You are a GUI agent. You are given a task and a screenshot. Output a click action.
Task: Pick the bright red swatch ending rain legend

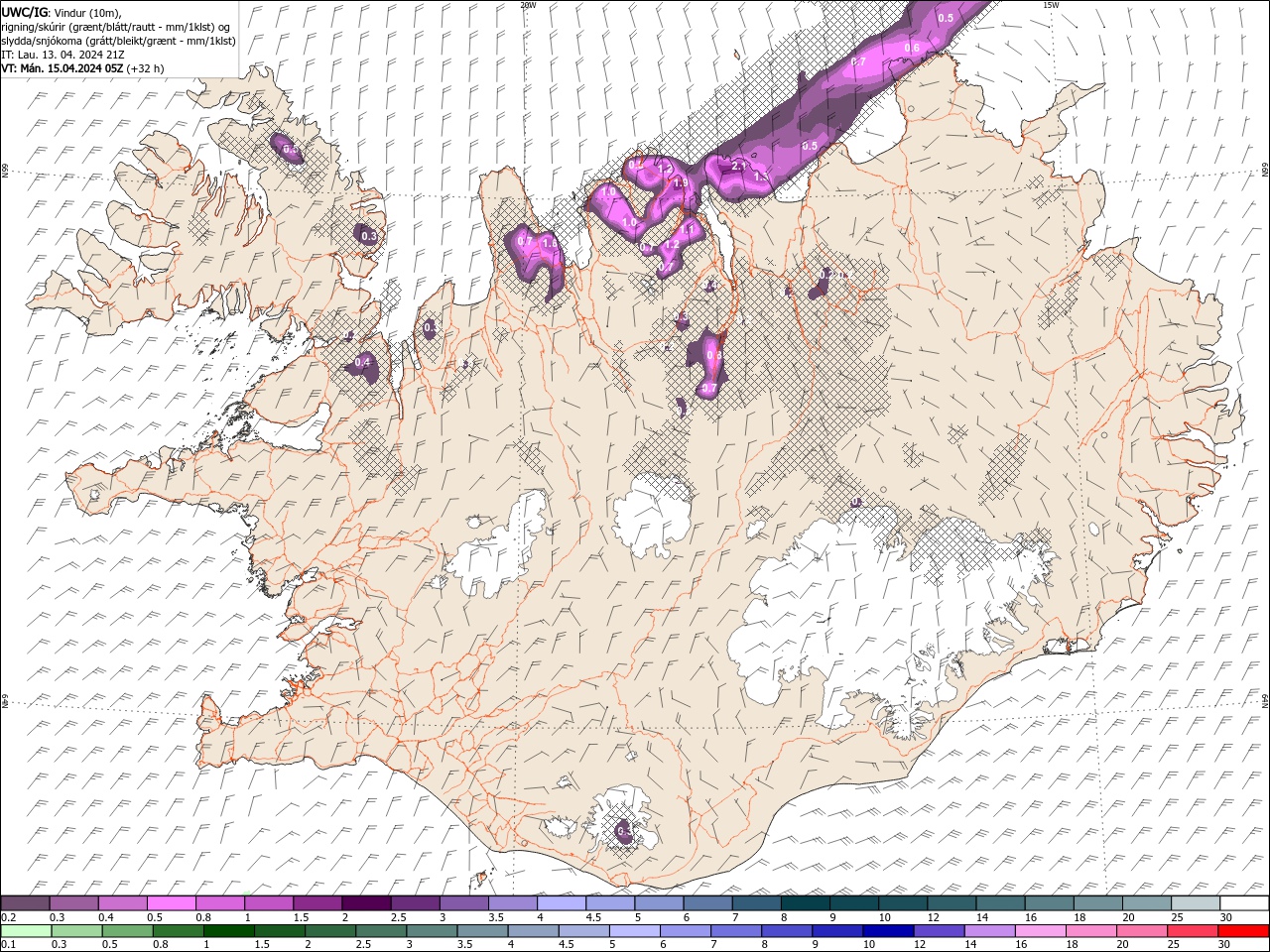[x=1244, y=931]
